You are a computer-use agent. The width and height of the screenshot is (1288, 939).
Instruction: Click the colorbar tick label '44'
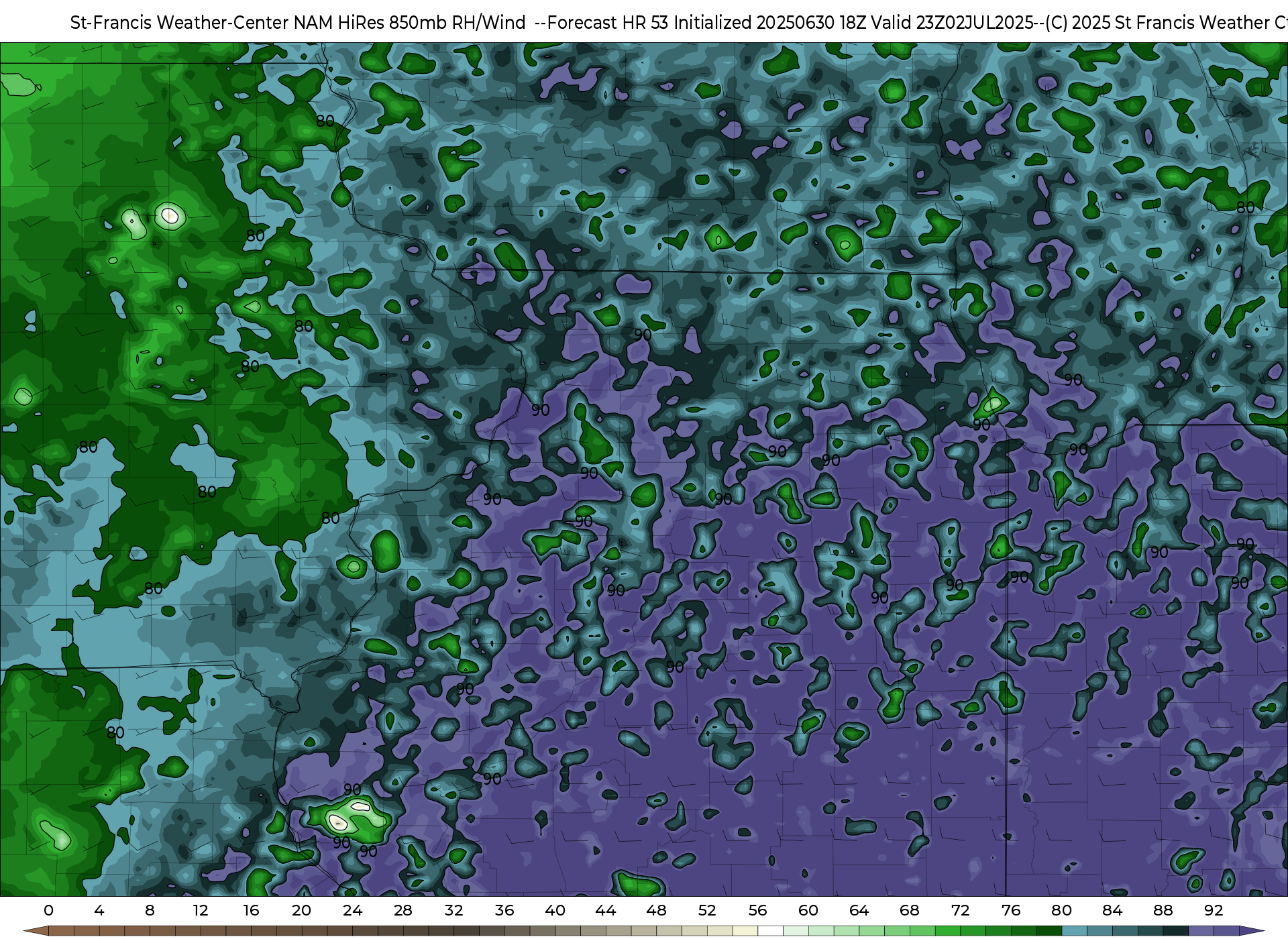[x=606, y=910]
